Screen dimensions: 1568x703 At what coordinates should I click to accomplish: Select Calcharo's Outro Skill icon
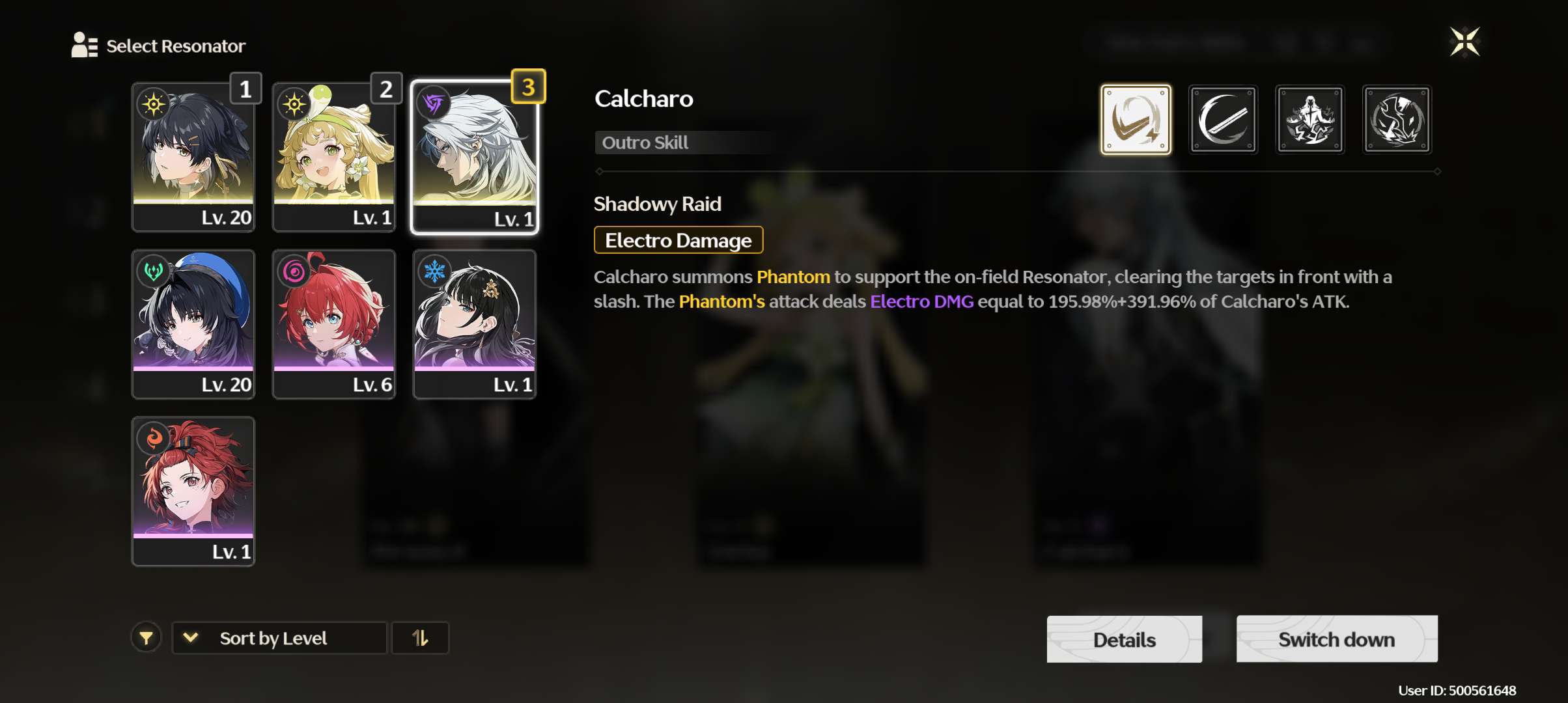(x=1136, y=119)
